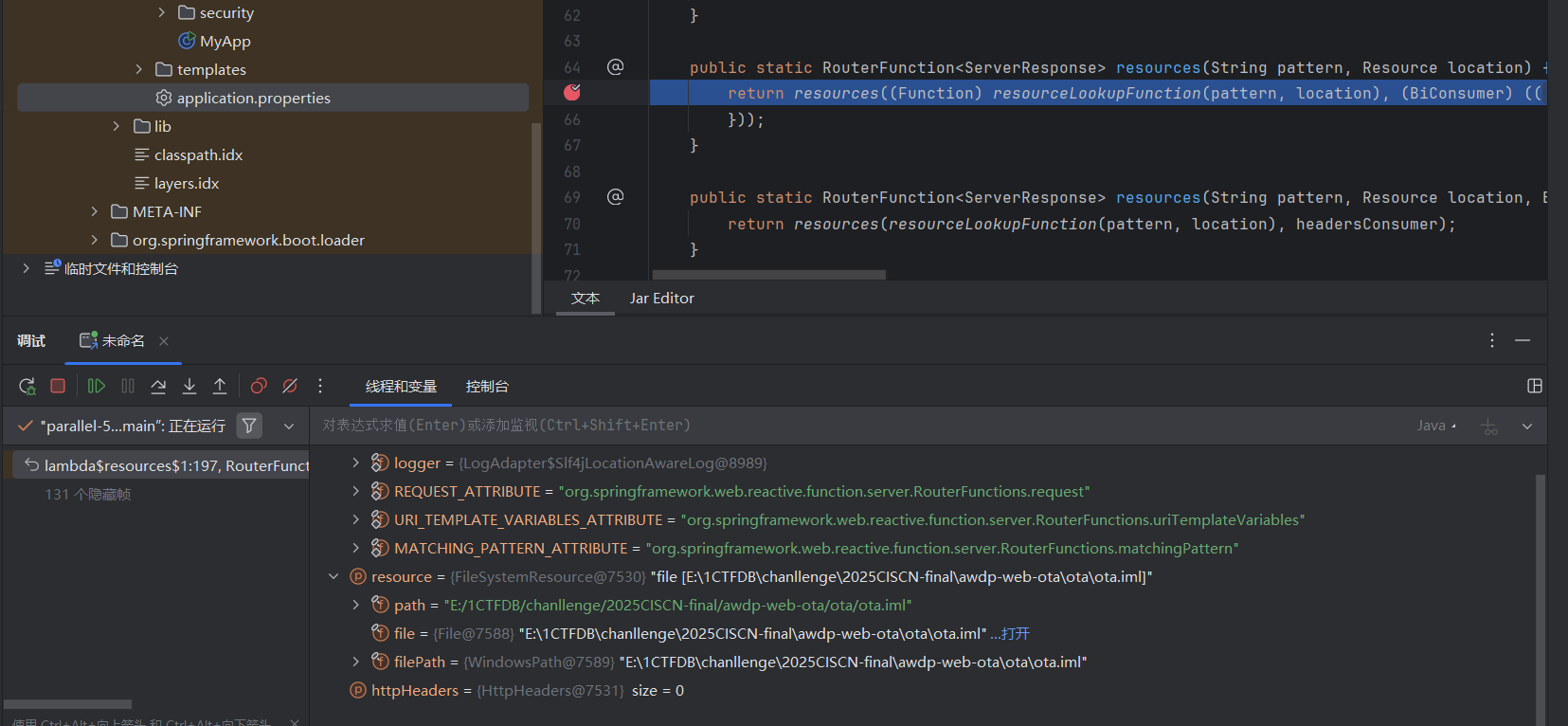Viewport: 1568px width, 726px height.
Task: Click the Step Into icon
Action: pos(189,386)
